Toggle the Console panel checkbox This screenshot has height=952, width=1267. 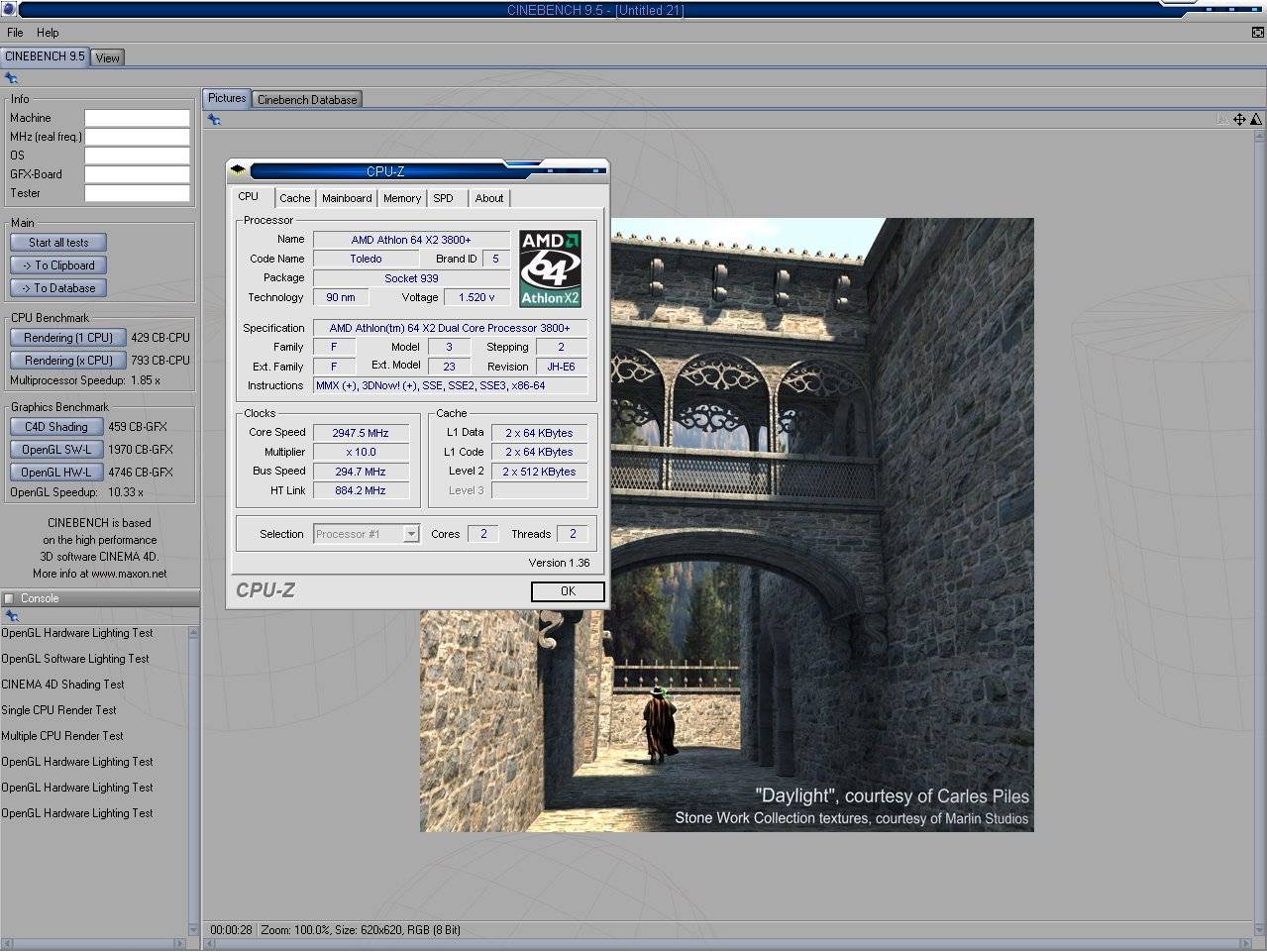pyautogui.click(x=9, y=598)
